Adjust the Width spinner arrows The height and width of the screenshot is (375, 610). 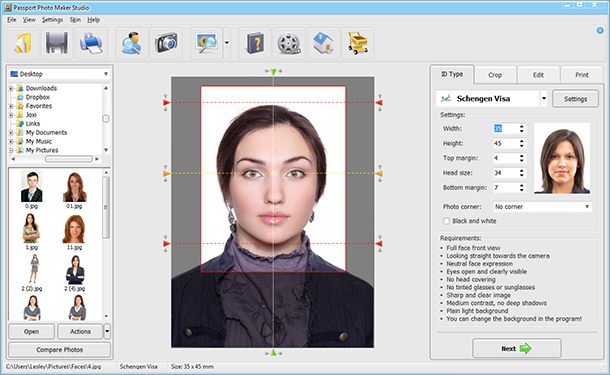click(522, 128)
